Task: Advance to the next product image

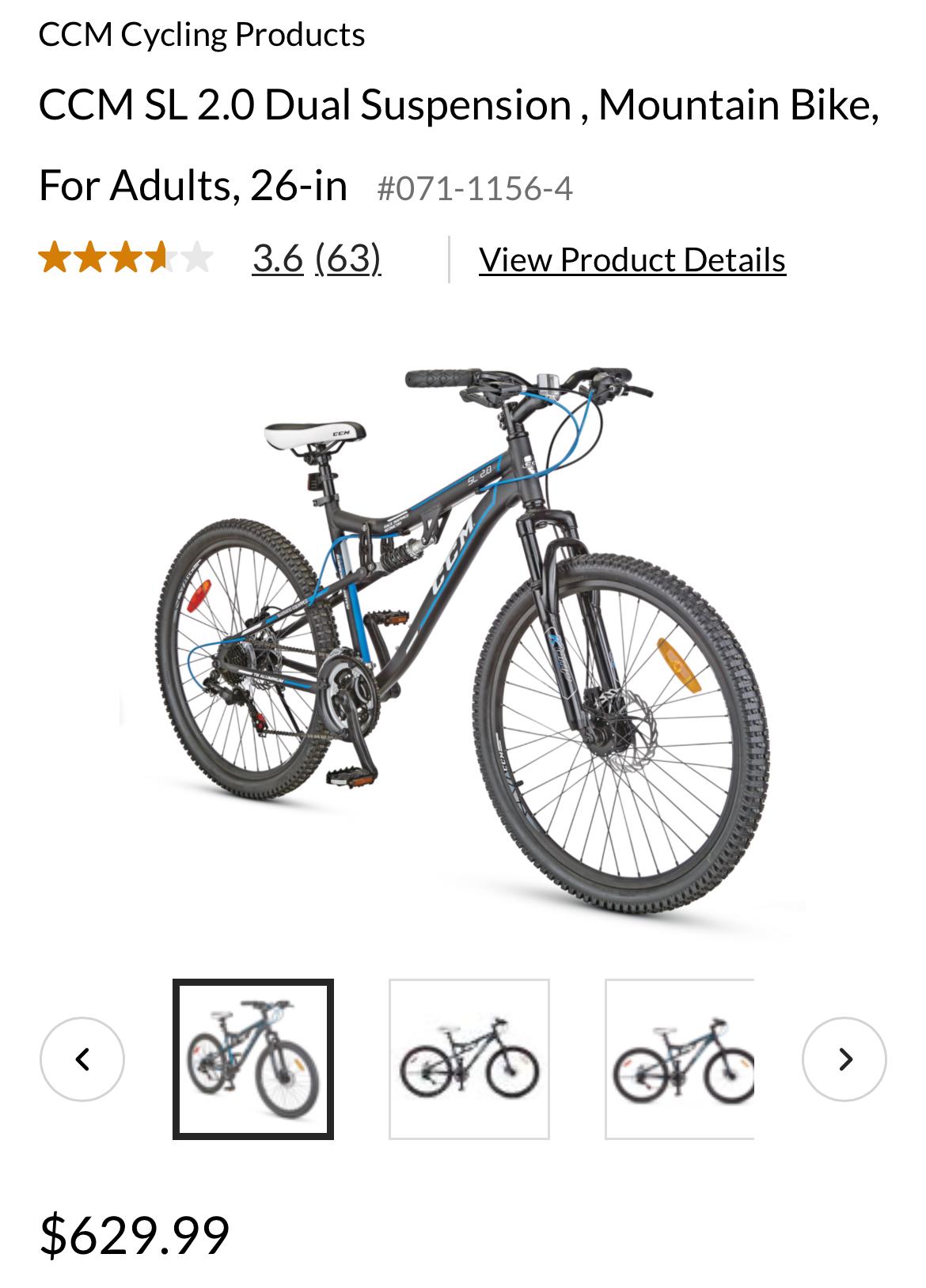Action: [x=844, y=1059]
